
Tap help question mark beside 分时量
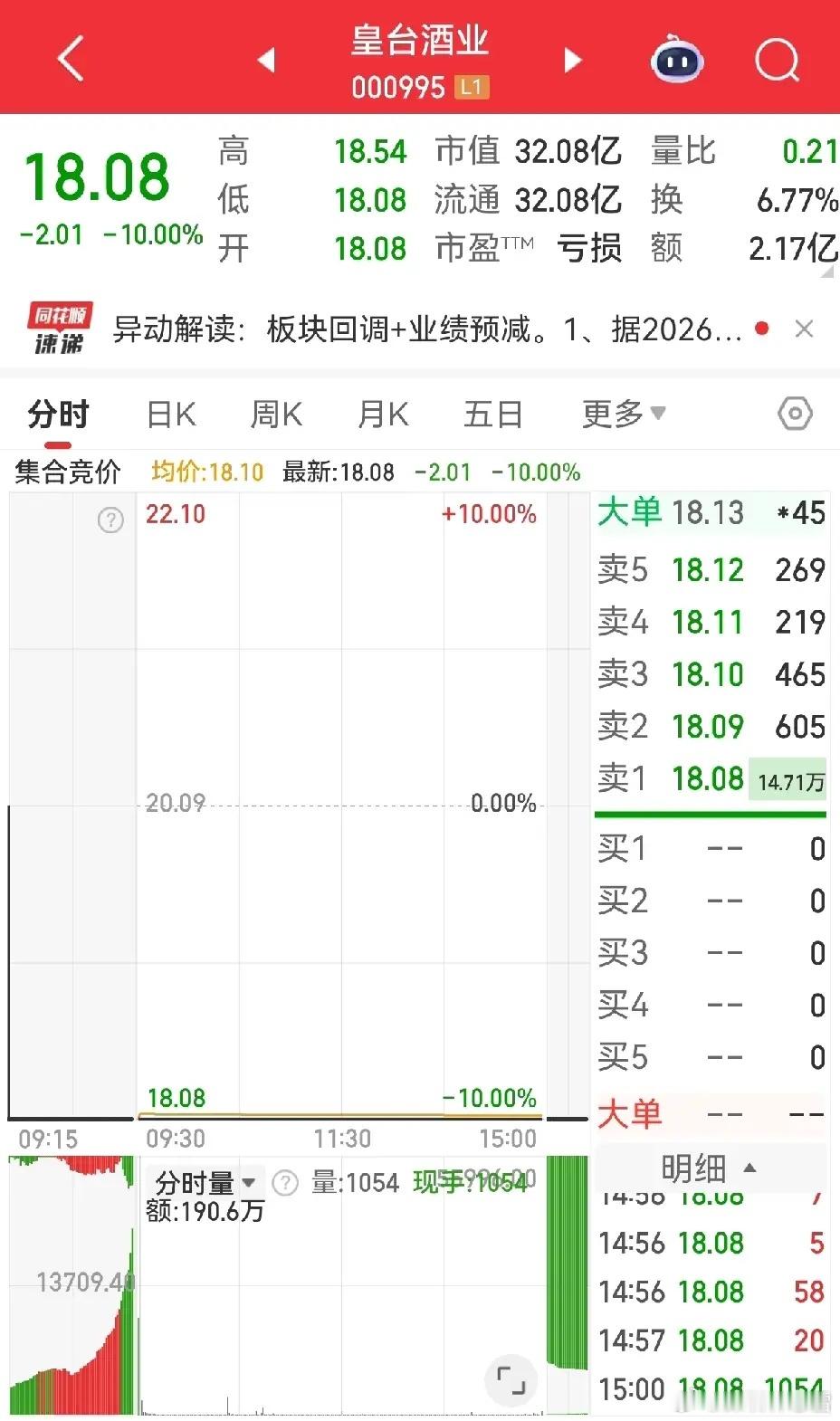pos(285,1183)
